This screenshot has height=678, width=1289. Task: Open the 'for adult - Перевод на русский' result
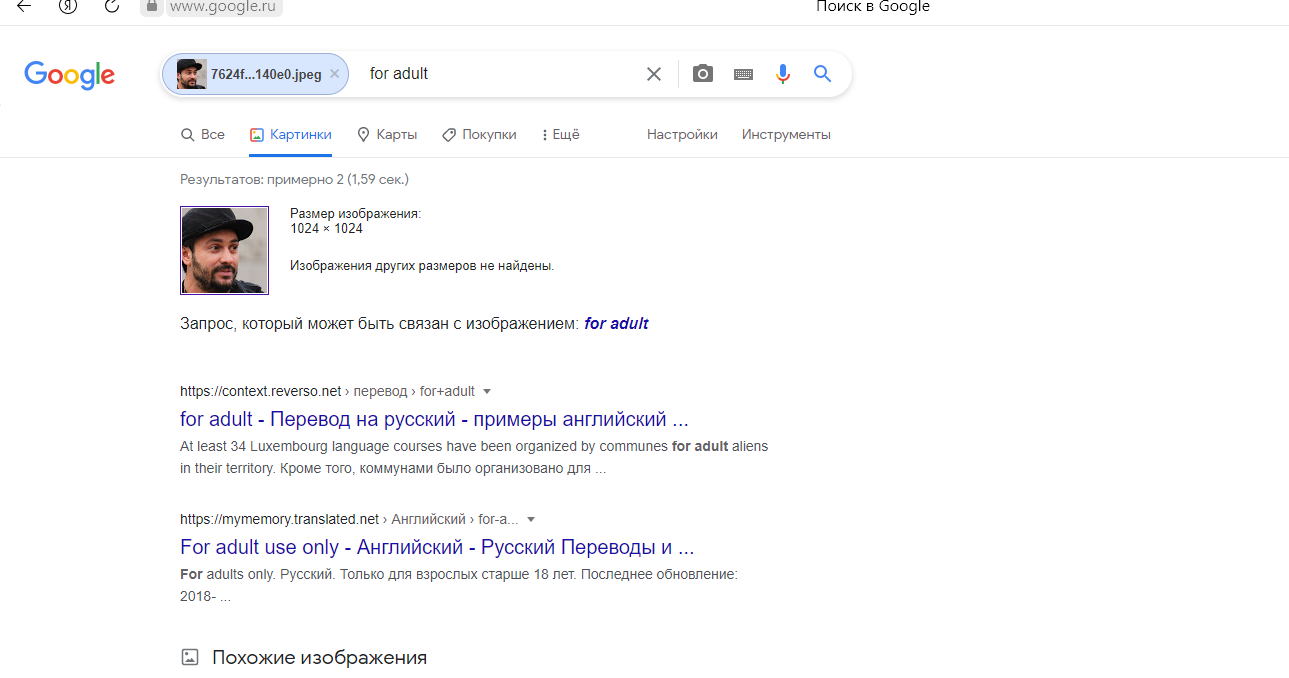pyautogui.click(x=434, y=419)
